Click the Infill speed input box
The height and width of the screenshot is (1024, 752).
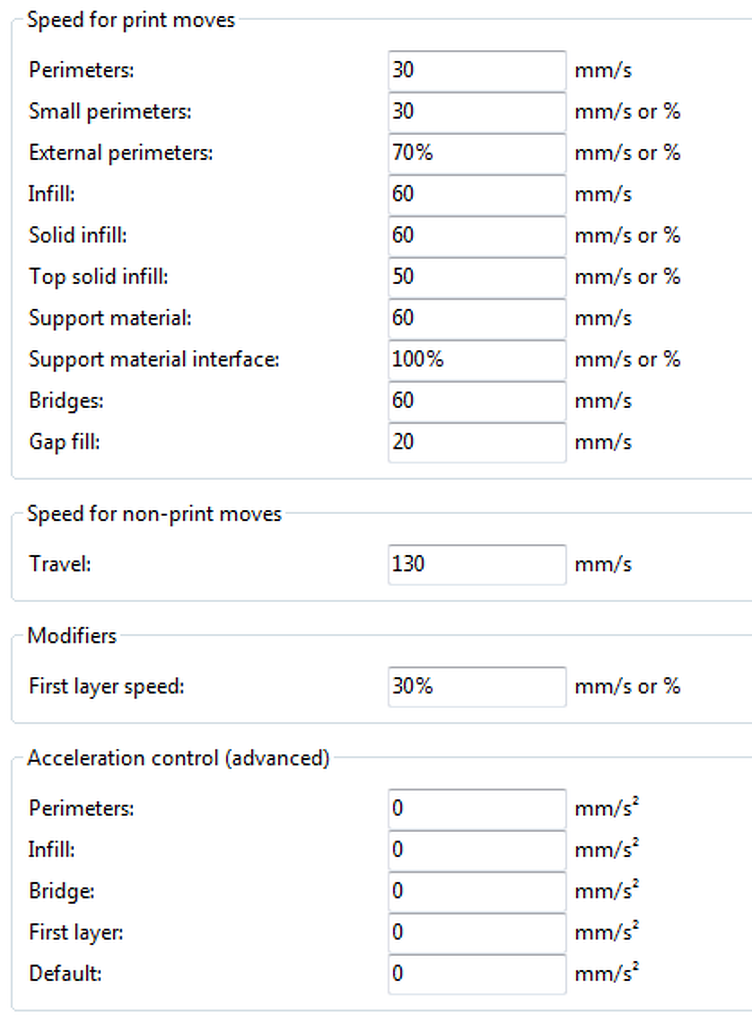pos(477,194)
